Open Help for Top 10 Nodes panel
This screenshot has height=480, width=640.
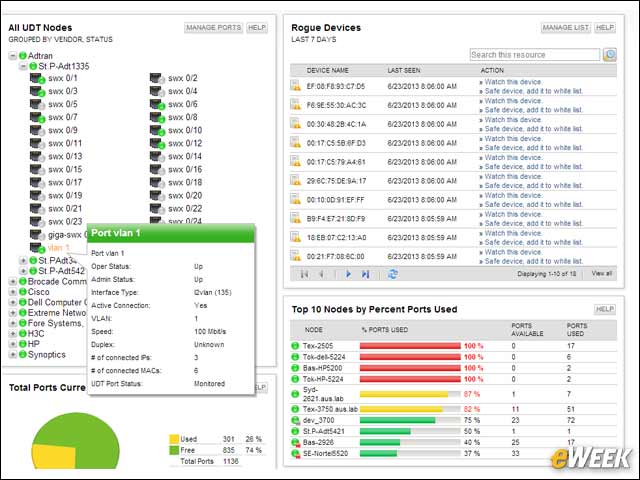click(605, 309)
